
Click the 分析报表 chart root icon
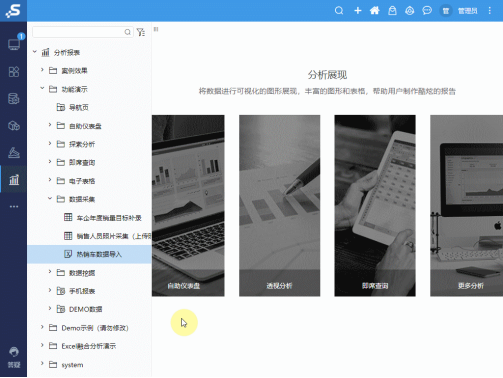45,52
